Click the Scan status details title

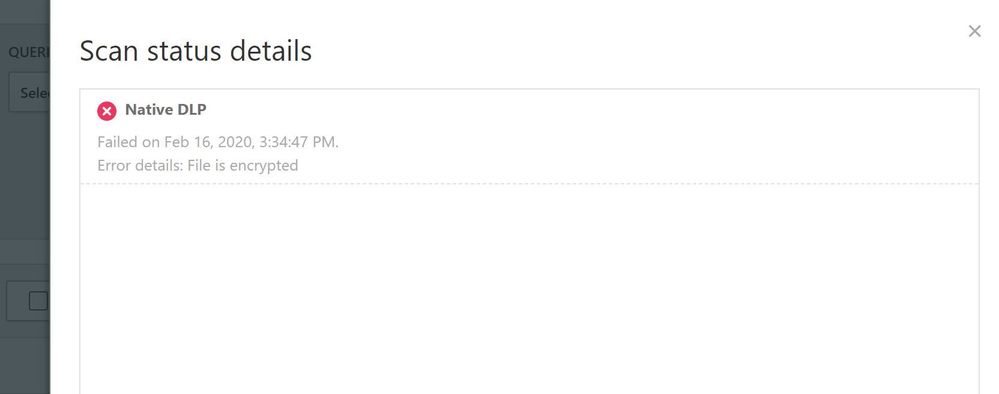point(196,51)
